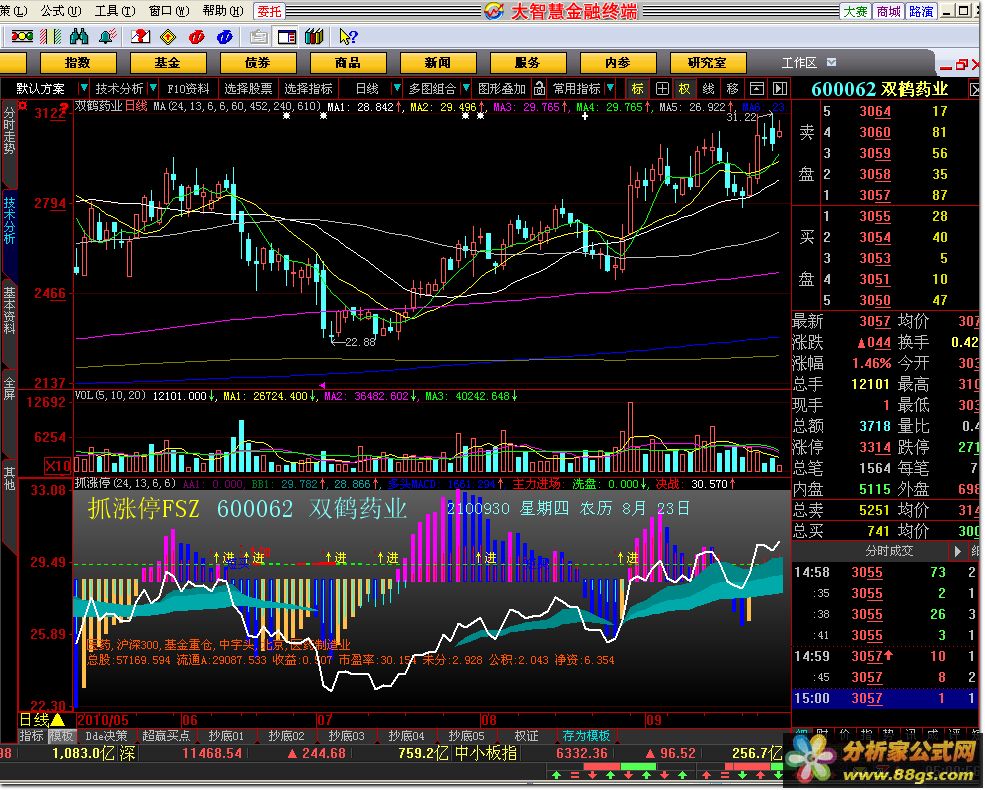
Task: Click the 路演 roadshow button
Action: pyautogui.click(x=921, y=11)
